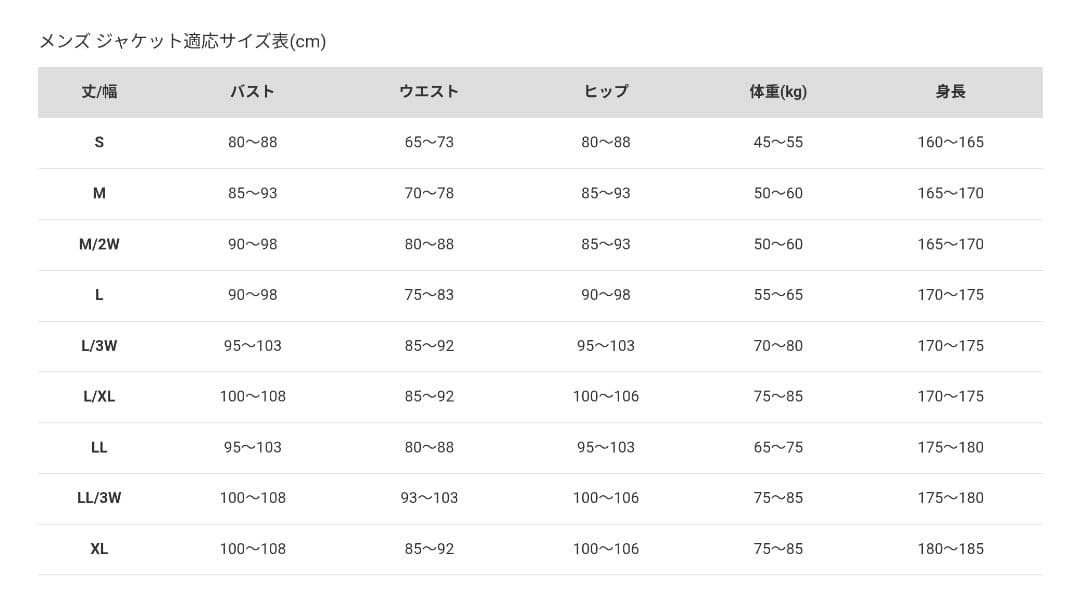This screenshot has height=605, width=1080.
Task: Select the L/3W size row label
Action: 99,346
